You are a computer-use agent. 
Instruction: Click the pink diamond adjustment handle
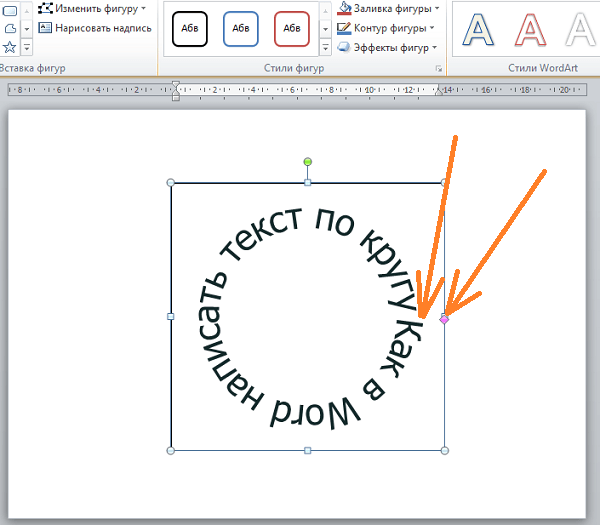pyautogui.click(x=444, y=319)
